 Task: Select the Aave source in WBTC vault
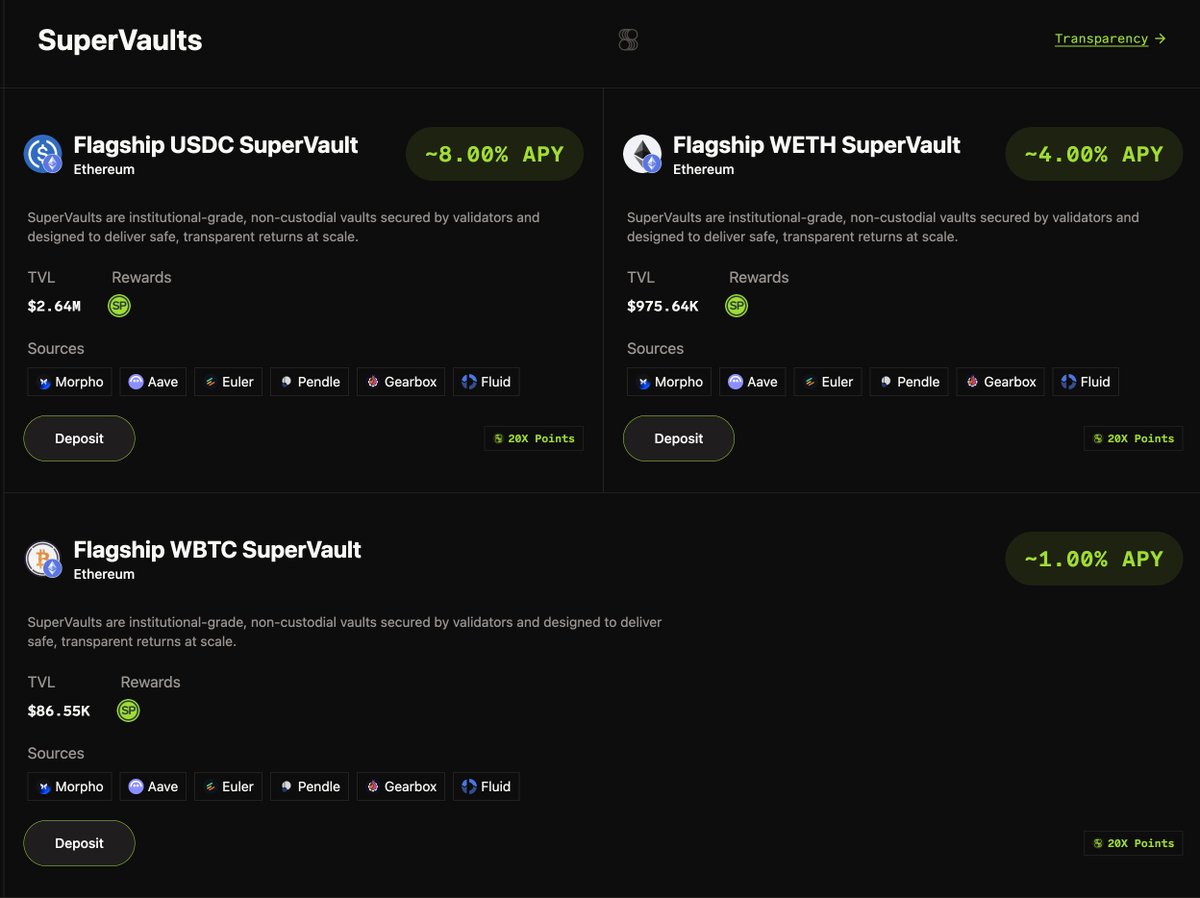click(x=153, y=787)
